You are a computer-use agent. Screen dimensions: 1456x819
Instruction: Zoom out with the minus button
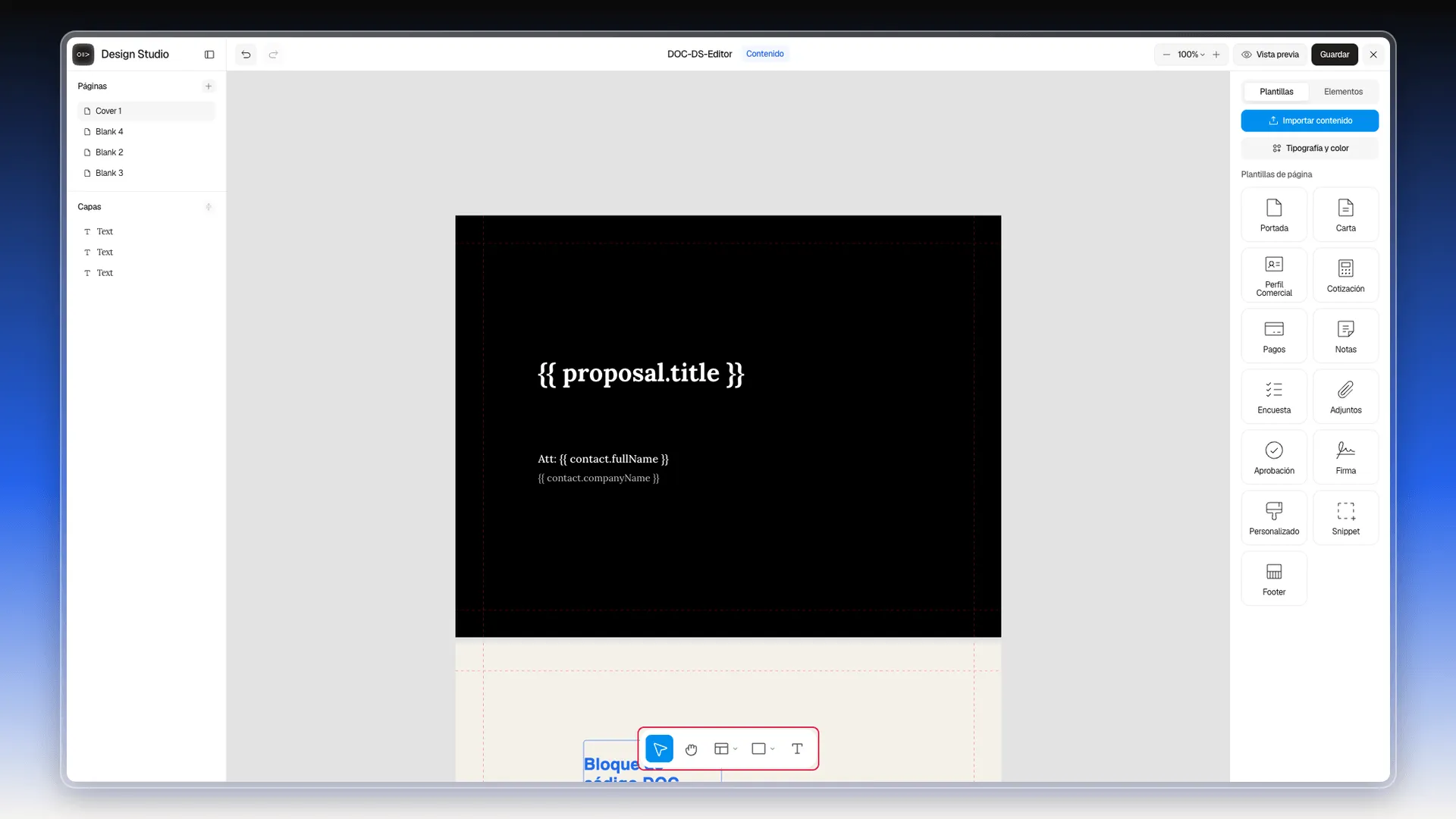pos(1166,55)
